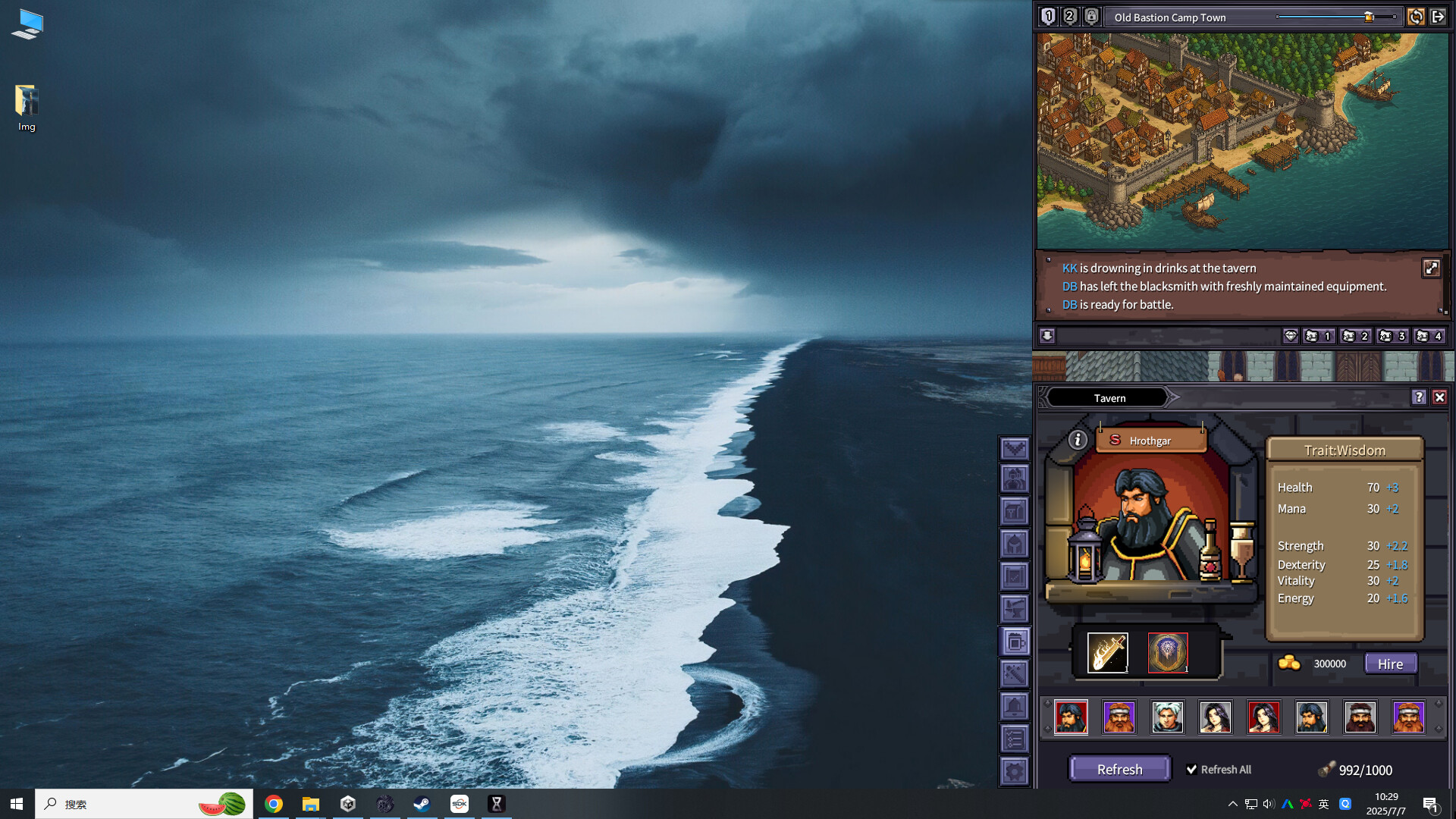This screenshot has height=819, width=1456.
Task: Select the helmet equipment icon in the sidebar
Action: pos(1015,543)
